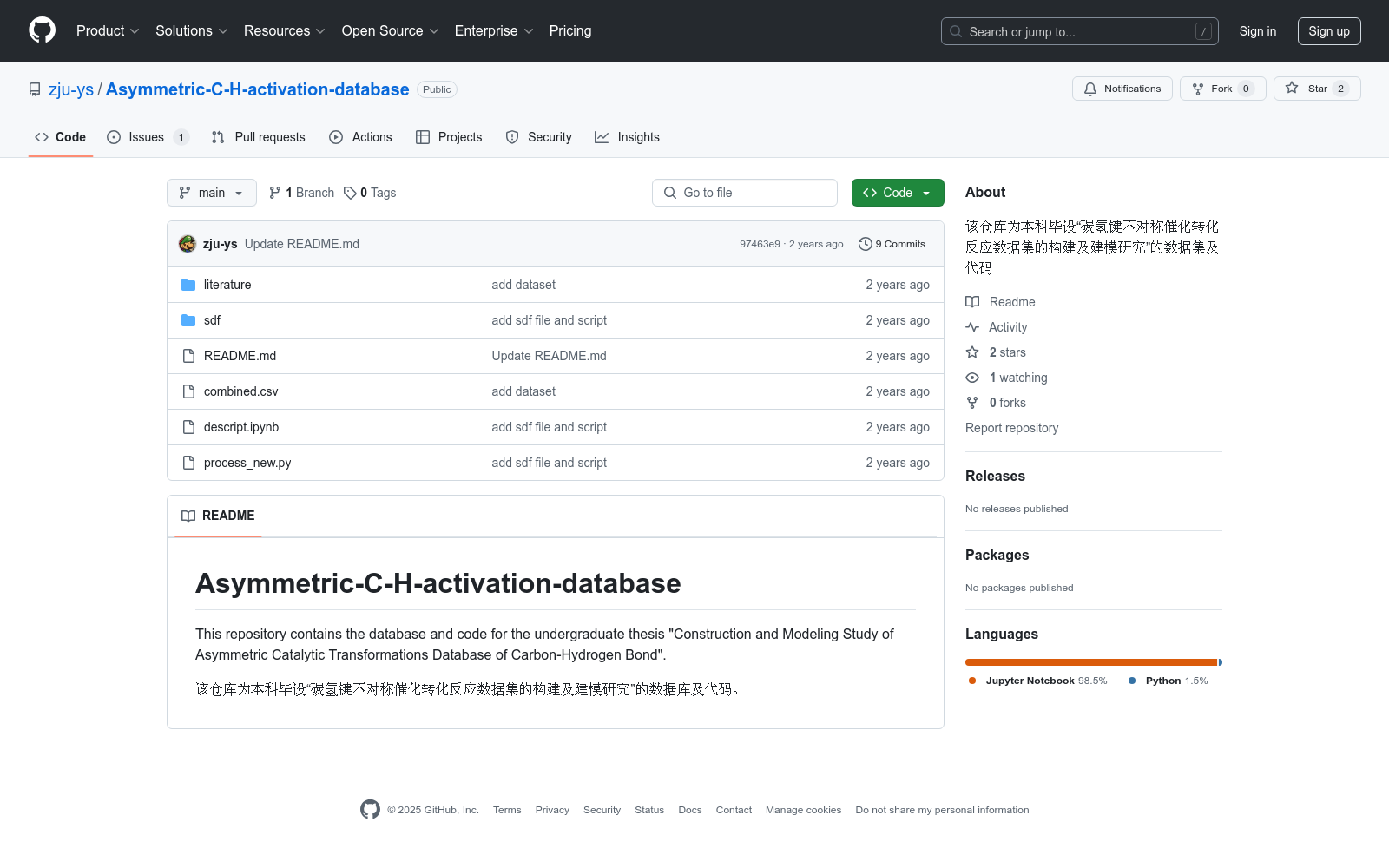Click the GitHub logo in header
The image size is (1389, 868).
42,30
